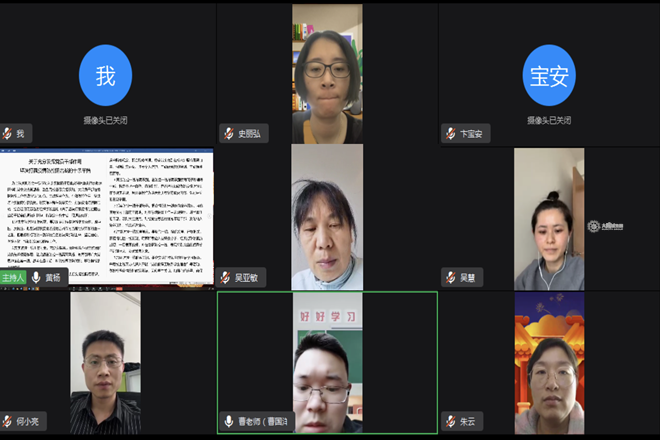This screenshot has width=660, height=440.
Task: Click the muted microphone icon beside 我
Action: [x=8, y=133]
